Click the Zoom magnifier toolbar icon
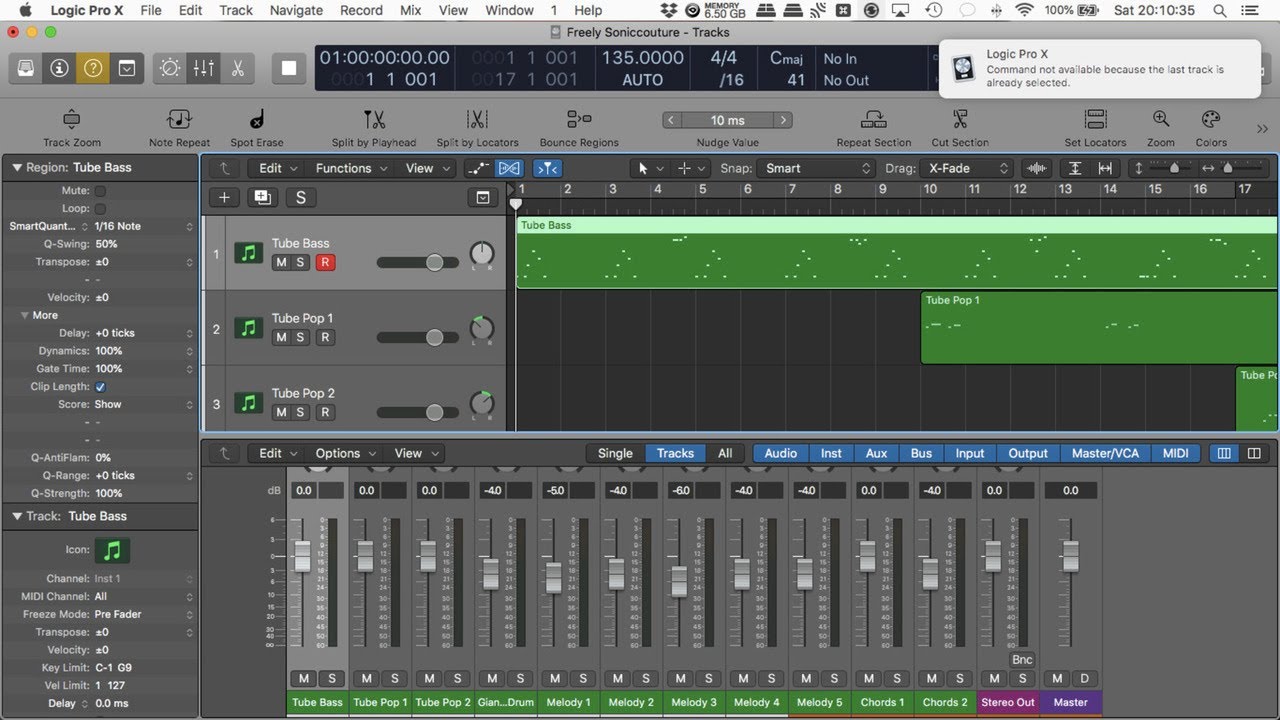This screenshot has width=1280, height=720. pos(1161,120)
